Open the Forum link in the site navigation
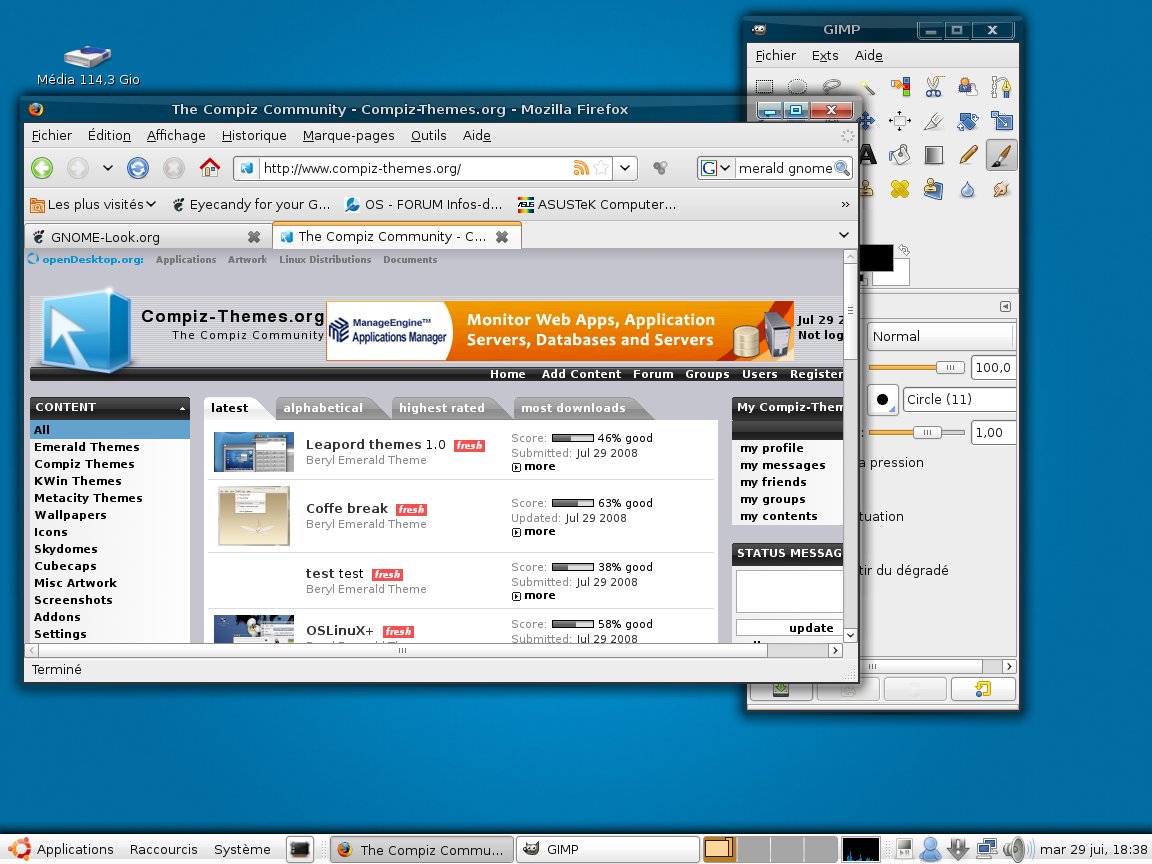 653,374
